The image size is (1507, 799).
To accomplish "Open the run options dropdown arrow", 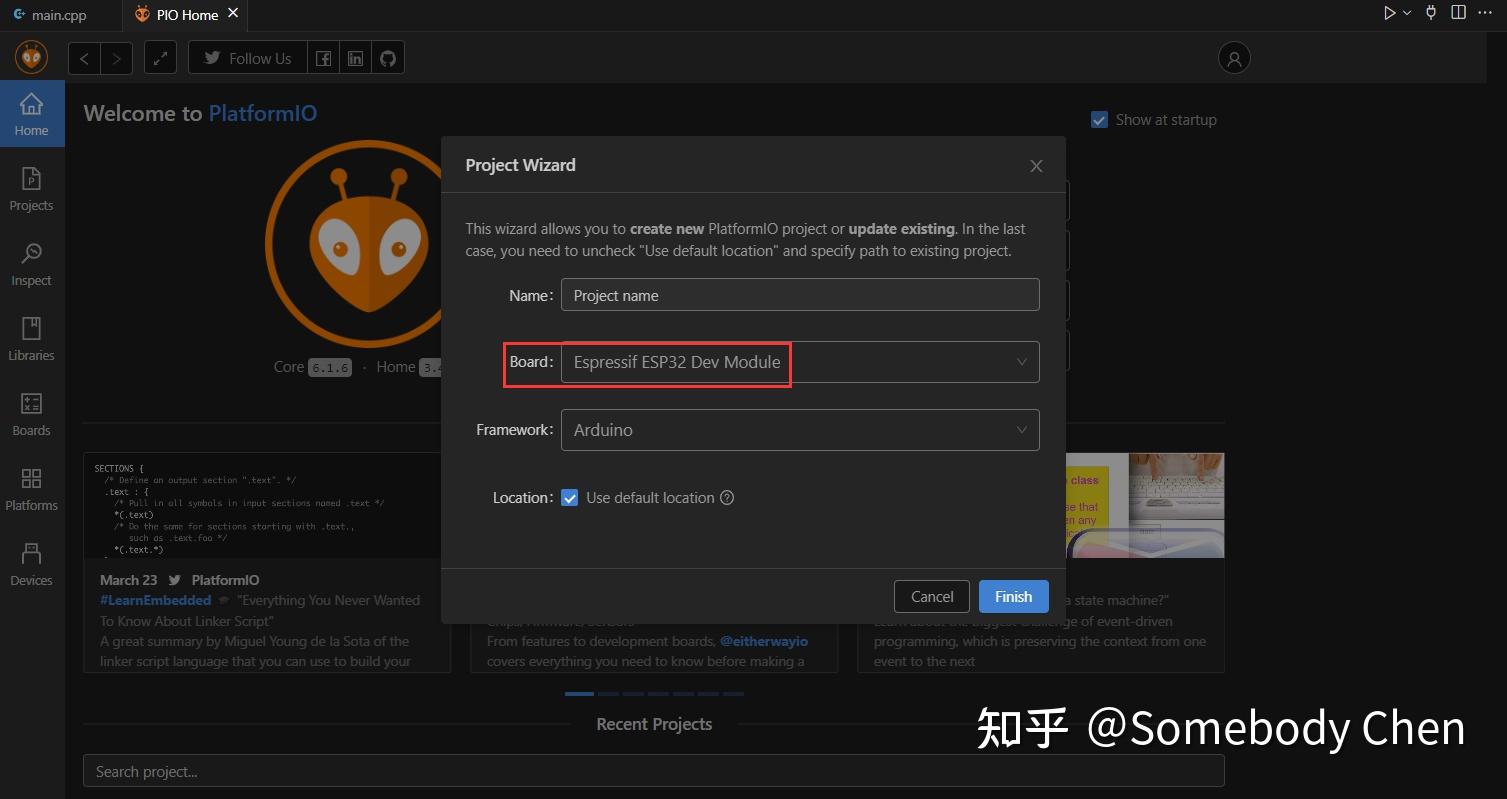I will pyautogui.click(x=1407, y=13).
